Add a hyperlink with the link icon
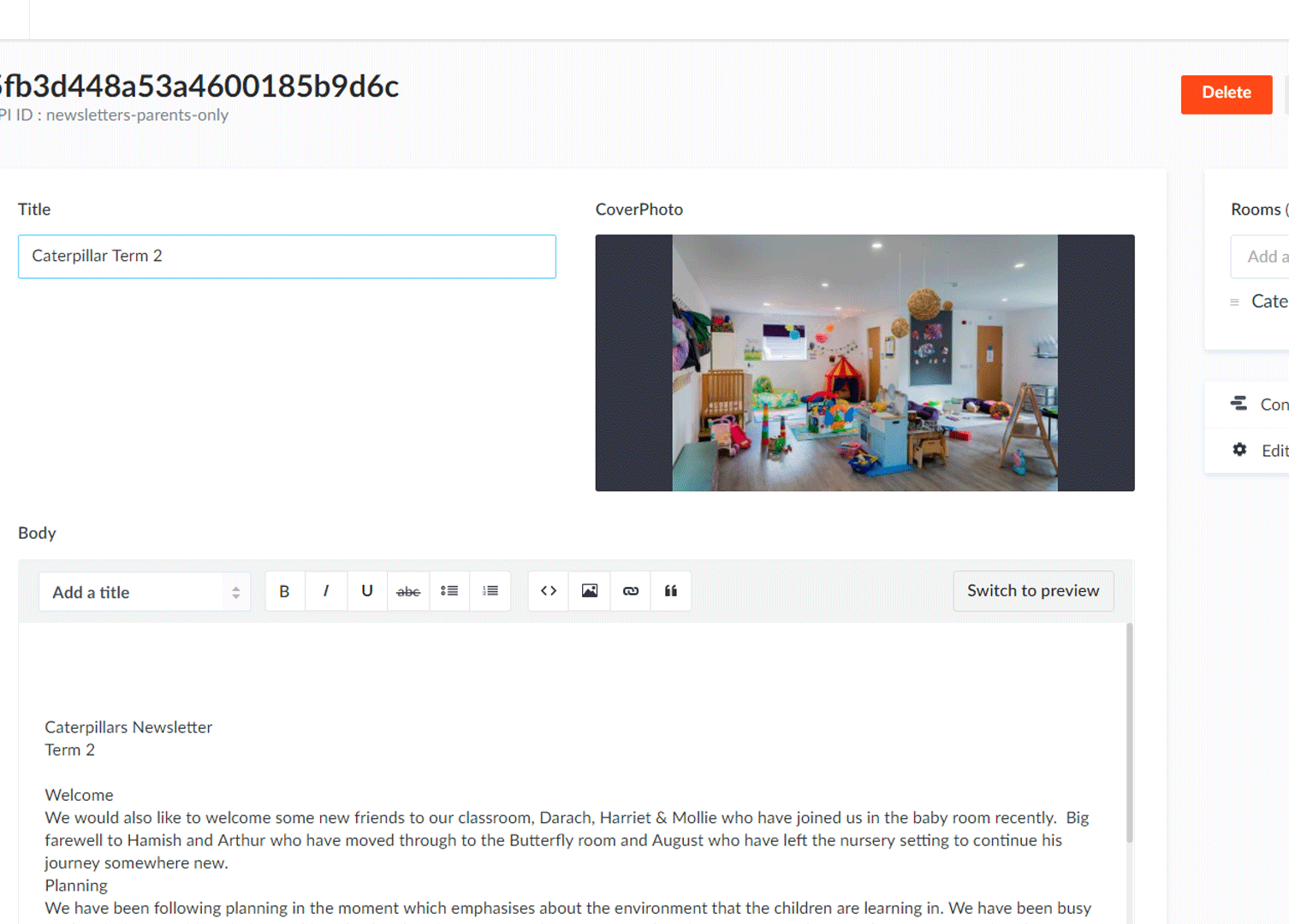Viewport: 1289px width, 924px height. [631, 591]
